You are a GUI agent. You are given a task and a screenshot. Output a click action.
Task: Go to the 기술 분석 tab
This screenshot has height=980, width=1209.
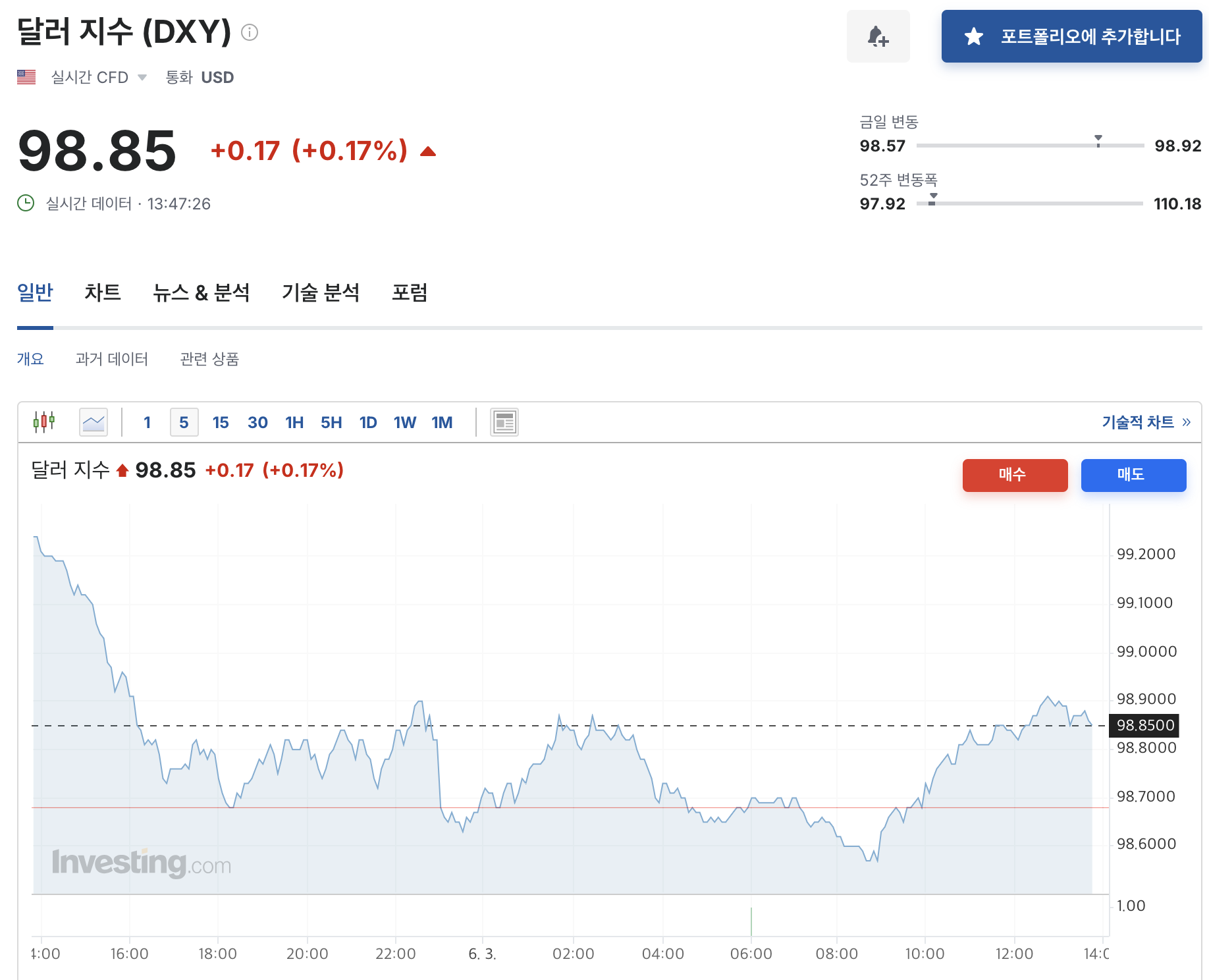point(321,292)
